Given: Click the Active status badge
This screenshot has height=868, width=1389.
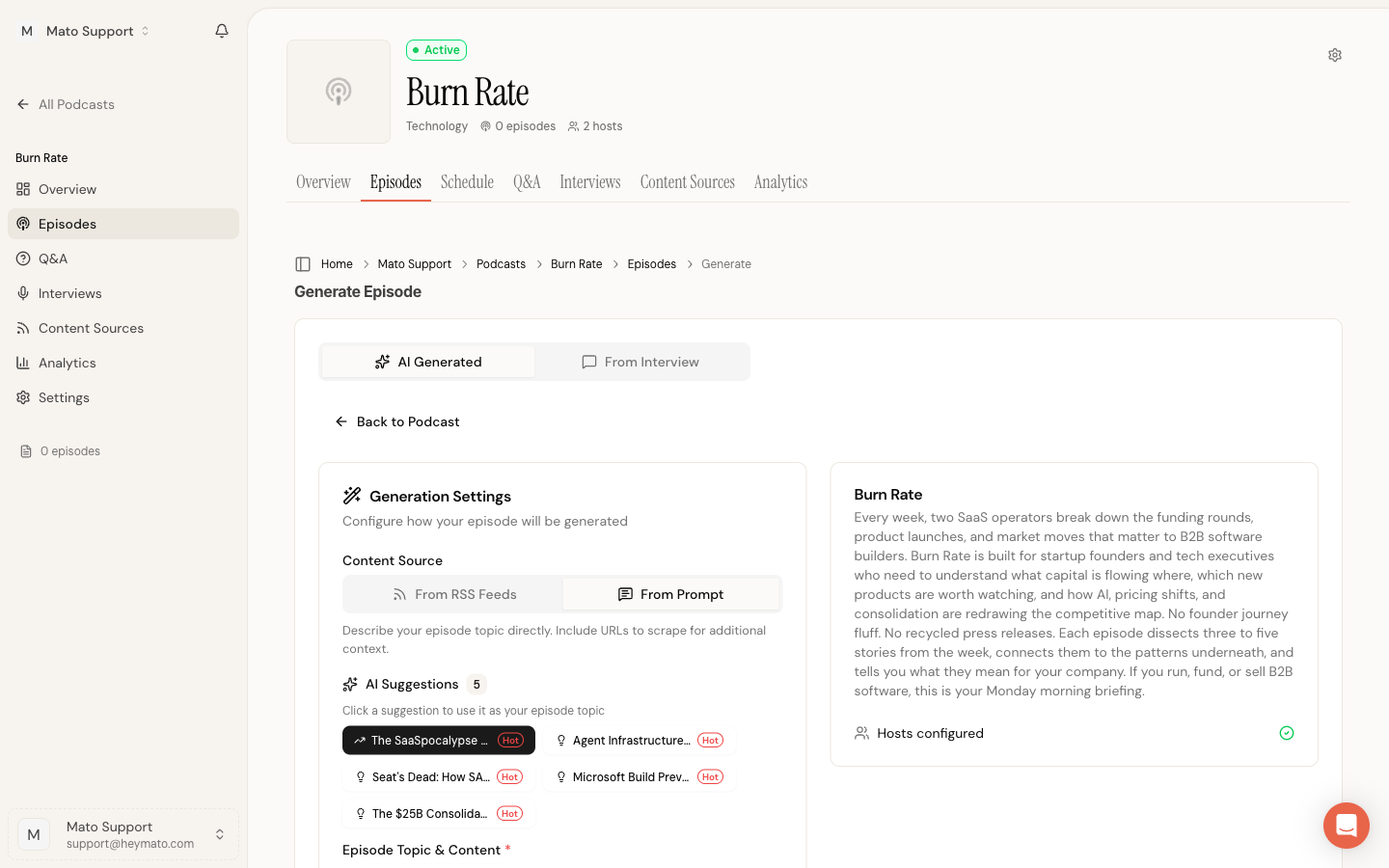Looking at the screenshot, I should [x=436, y=50].
